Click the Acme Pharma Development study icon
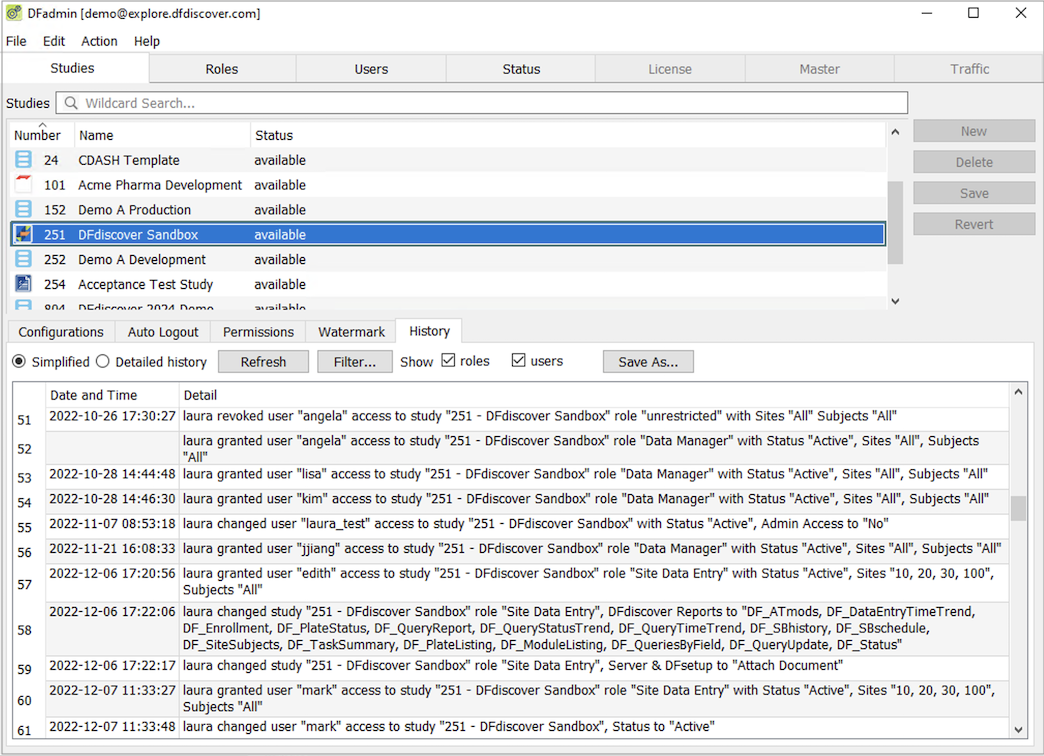Viewport: 1044px width, 756px height. point(23,185)
